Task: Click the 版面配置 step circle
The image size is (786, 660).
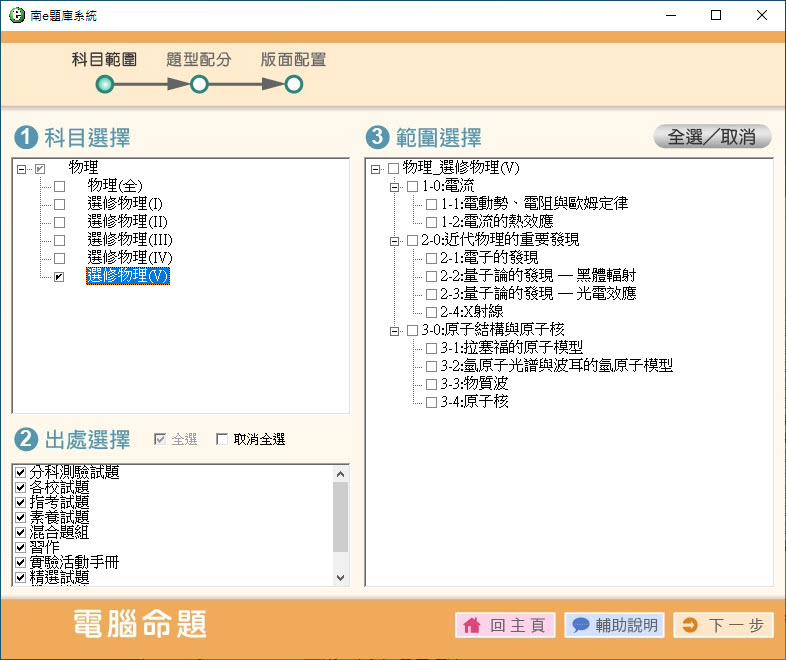Action: [x=294, y=85]
